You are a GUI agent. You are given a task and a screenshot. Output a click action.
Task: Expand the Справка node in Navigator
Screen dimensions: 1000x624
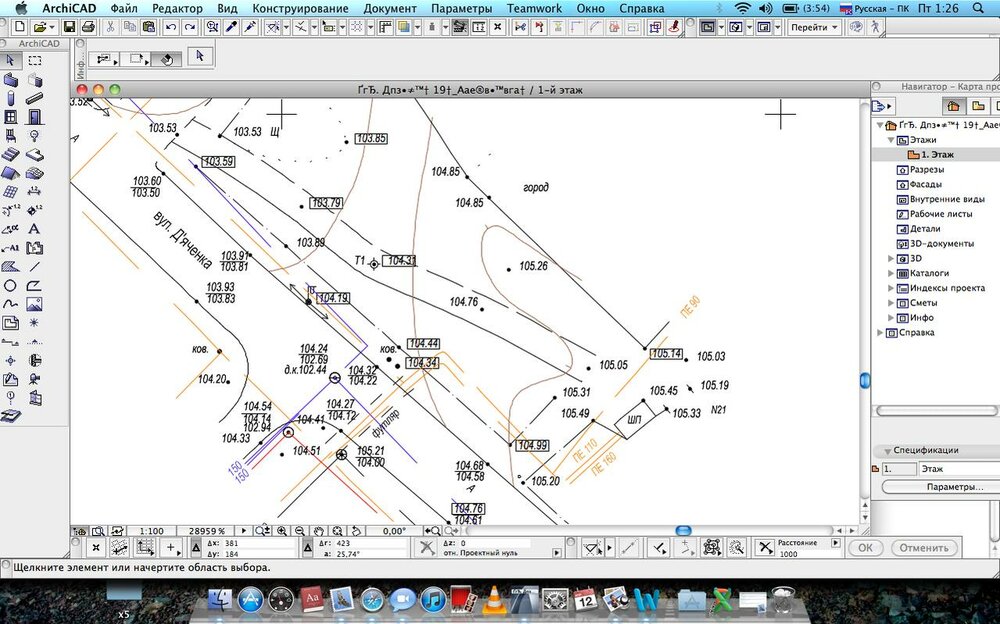pos(881,332)
